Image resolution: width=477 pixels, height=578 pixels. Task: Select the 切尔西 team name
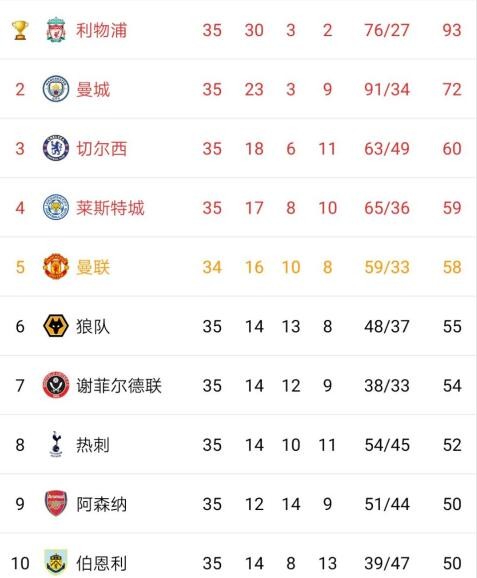(x=101, y=149)
